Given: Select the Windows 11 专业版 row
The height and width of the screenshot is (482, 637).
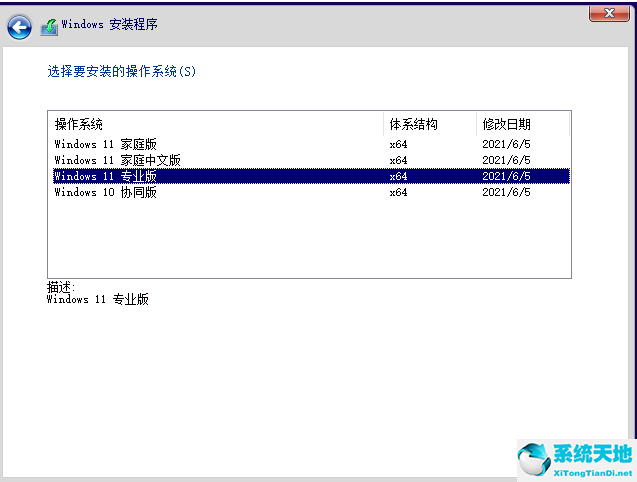Looking at the screenshot, I should point(312,176).
